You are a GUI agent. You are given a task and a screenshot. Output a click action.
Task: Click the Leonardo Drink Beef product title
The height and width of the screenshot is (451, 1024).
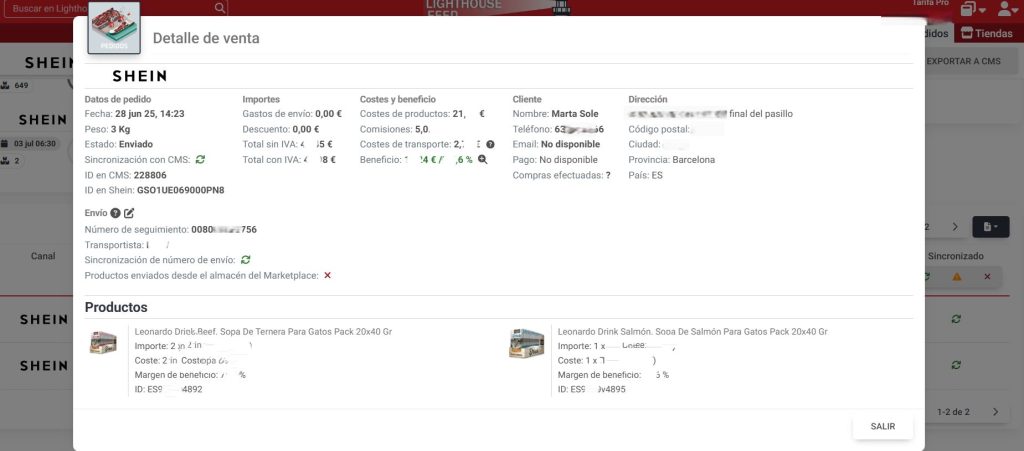[x=263, y=332]
